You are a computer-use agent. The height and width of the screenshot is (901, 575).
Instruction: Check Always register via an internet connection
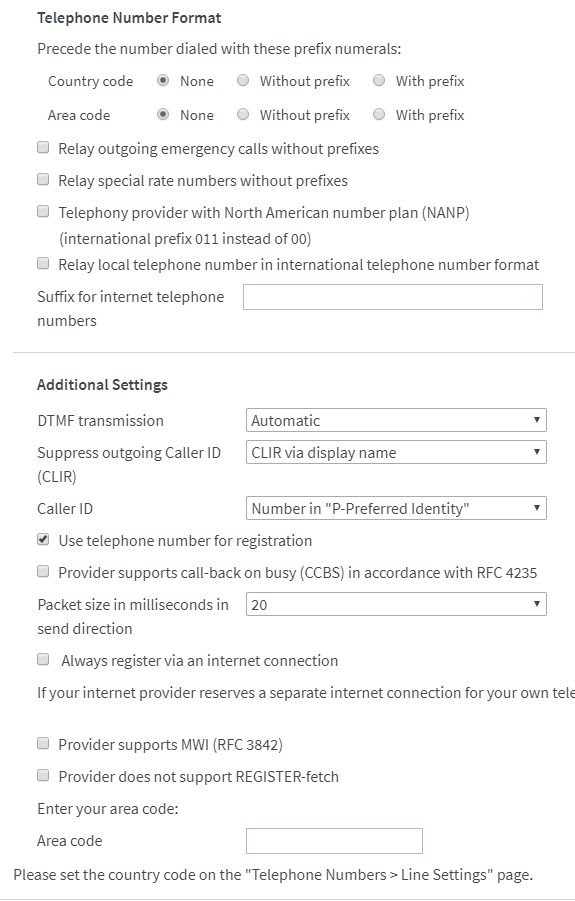[x=43, y=660]
